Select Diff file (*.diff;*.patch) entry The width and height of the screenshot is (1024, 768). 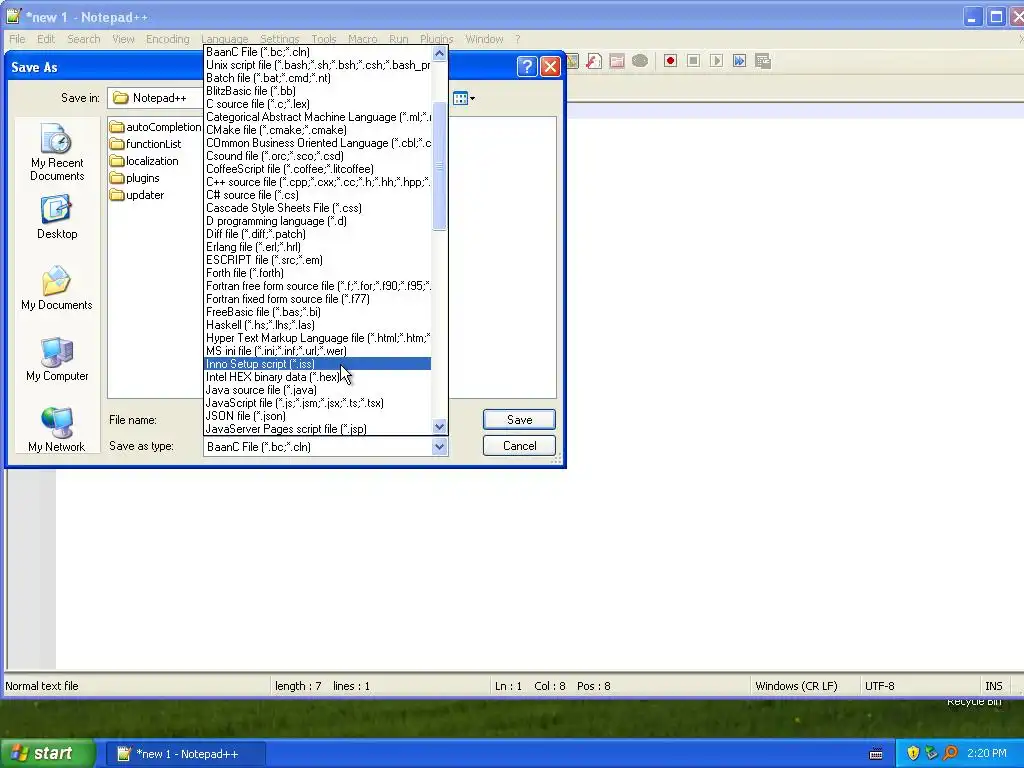coord(317,234)
